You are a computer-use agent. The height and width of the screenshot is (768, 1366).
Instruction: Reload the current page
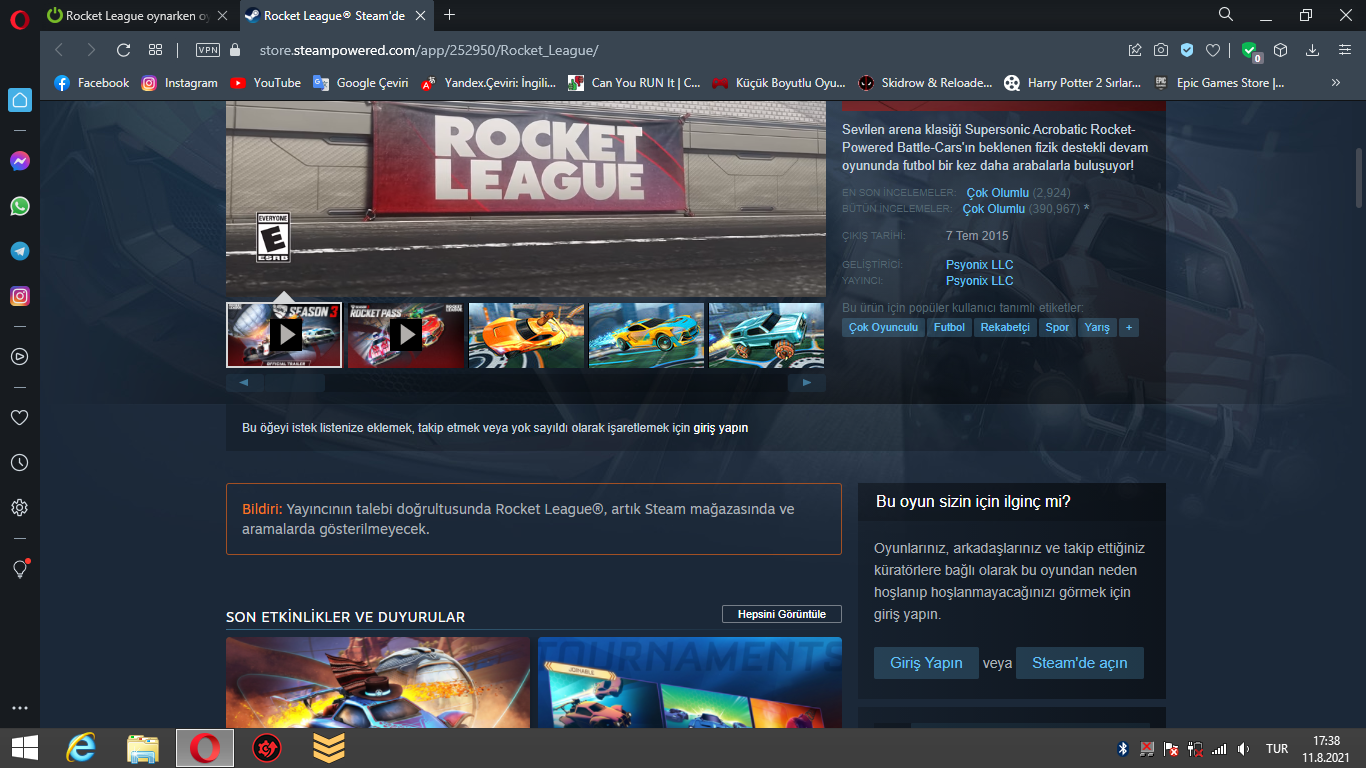pos(124,50)
